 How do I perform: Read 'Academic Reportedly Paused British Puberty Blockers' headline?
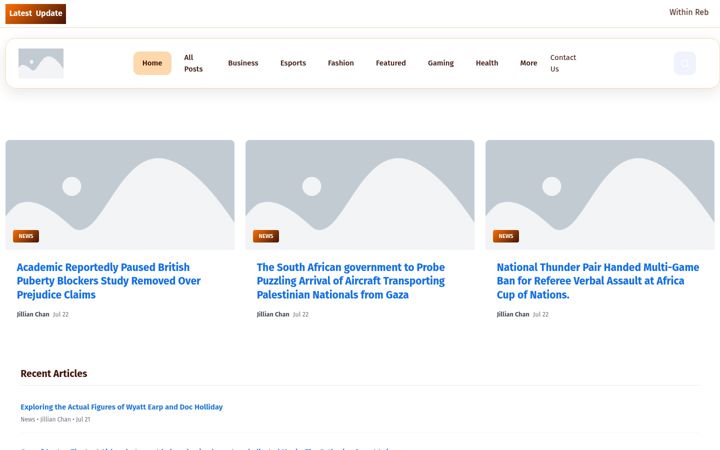[108, 281]
